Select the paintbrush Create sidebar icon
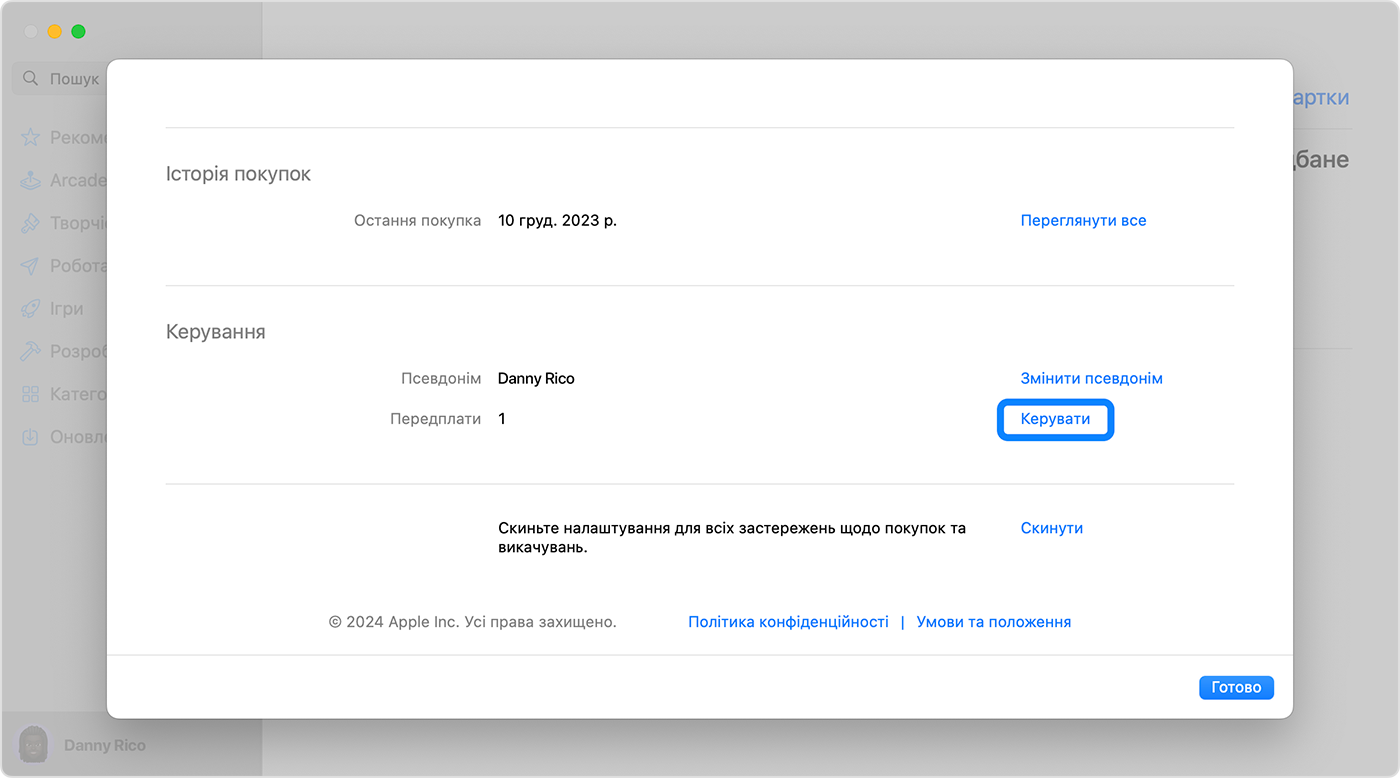Screen dimensions: 1400x778 (x=31, y=223)
